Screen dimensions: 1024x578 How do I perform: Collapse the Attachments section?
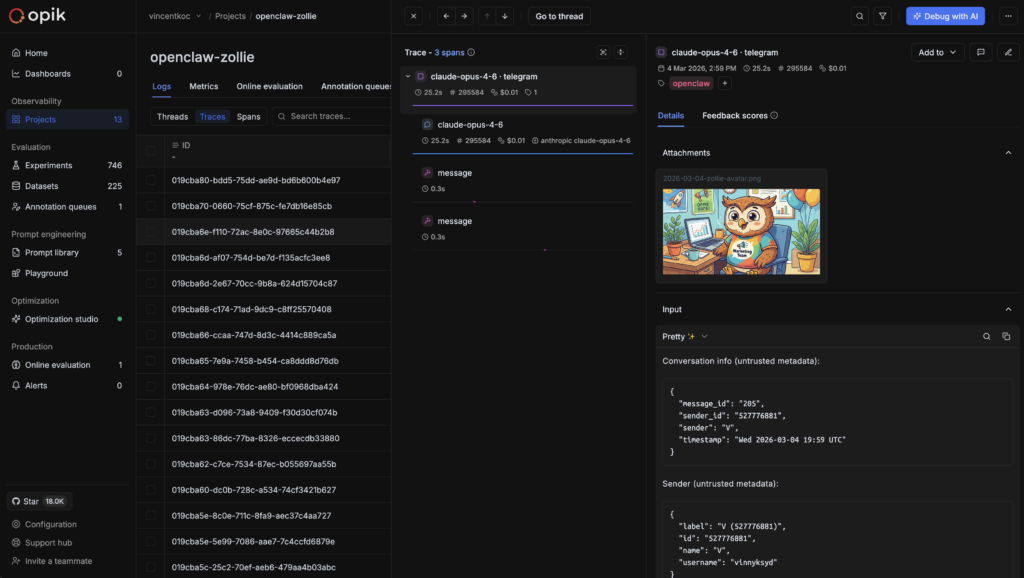tap(1008, 152)
